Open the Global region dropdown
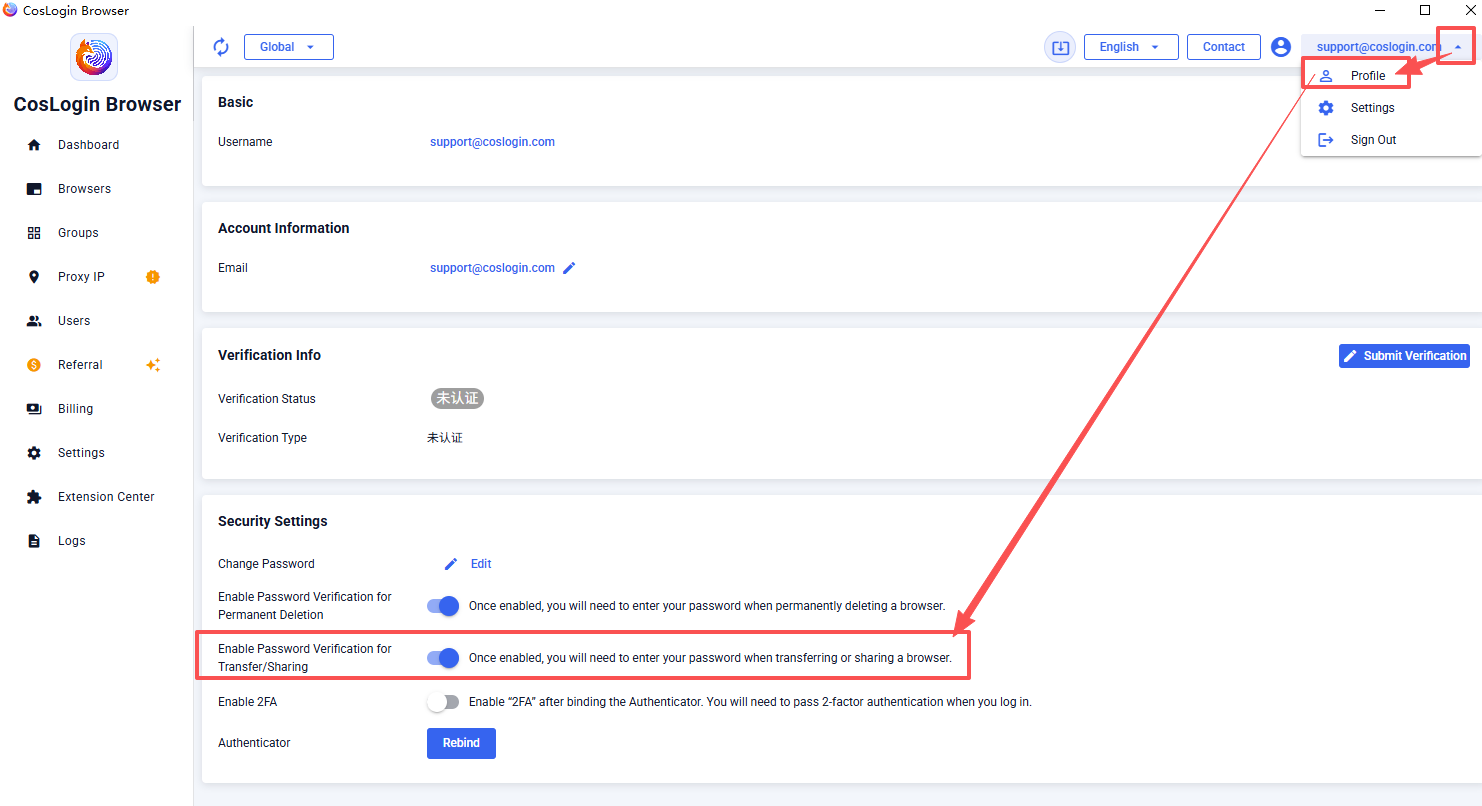The width and height of the screenshot is (1482, 806). click(289, 47)
